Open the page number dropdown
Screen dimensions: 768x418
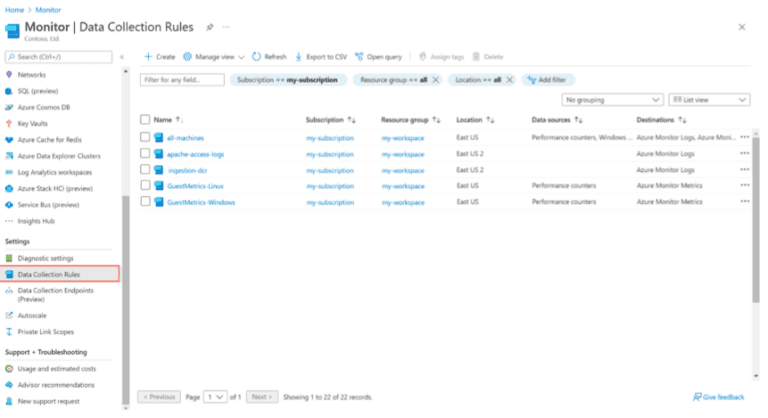coord(215,397)
